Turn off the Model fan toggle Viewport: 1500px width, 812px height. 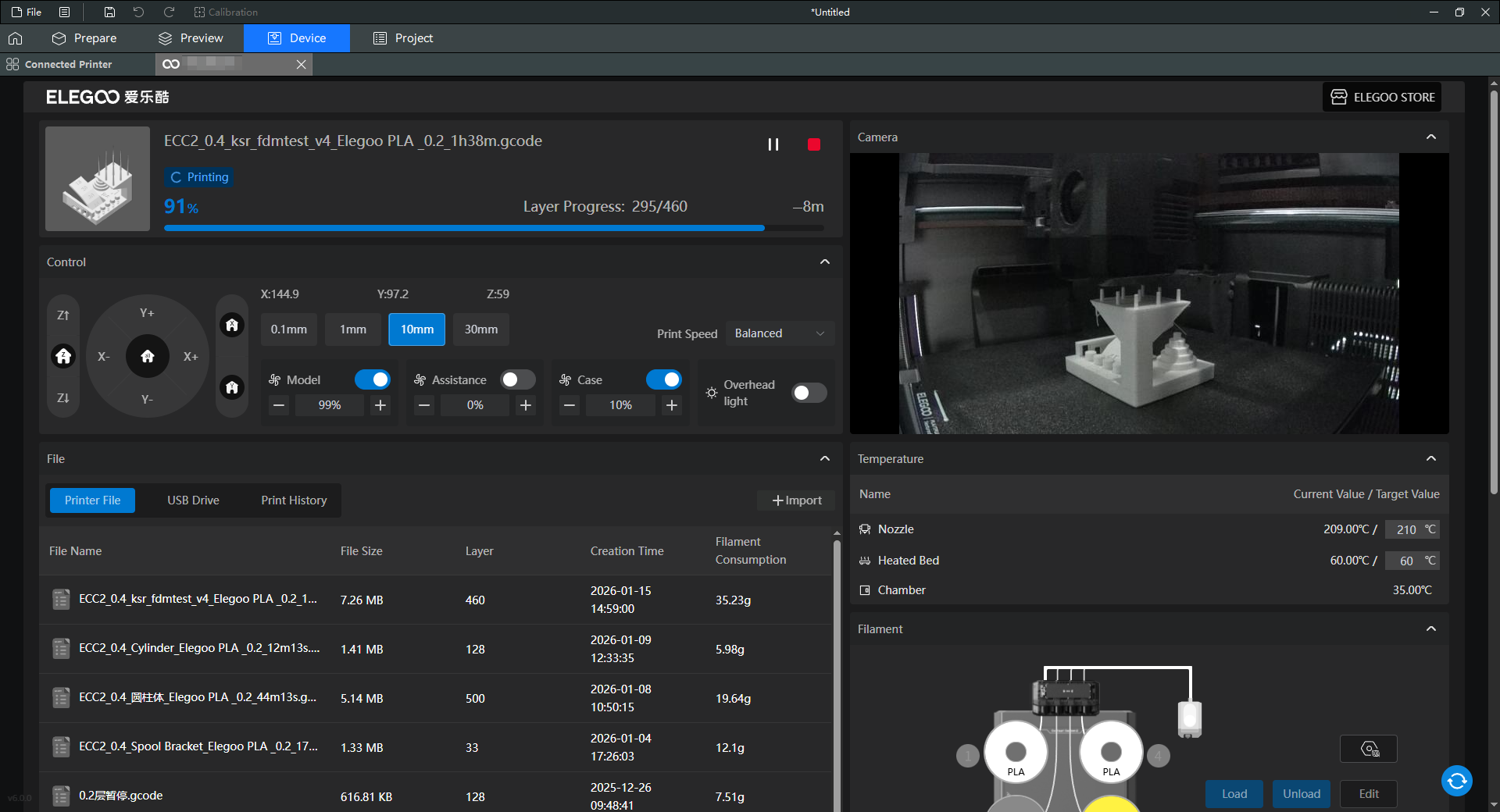pyautogui.click(x=372, y=379)
